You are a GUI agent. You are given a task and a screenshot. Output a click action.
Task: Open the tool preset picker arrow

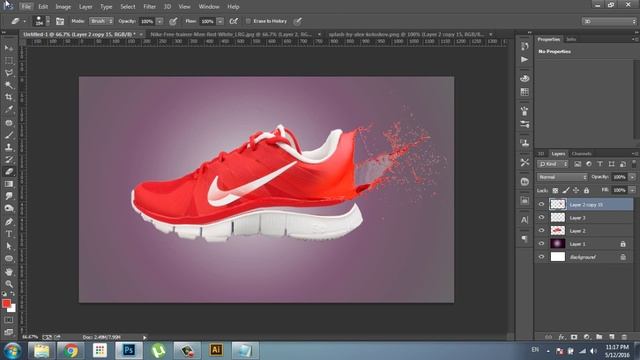pyautogui.click(x=24, y=21)
